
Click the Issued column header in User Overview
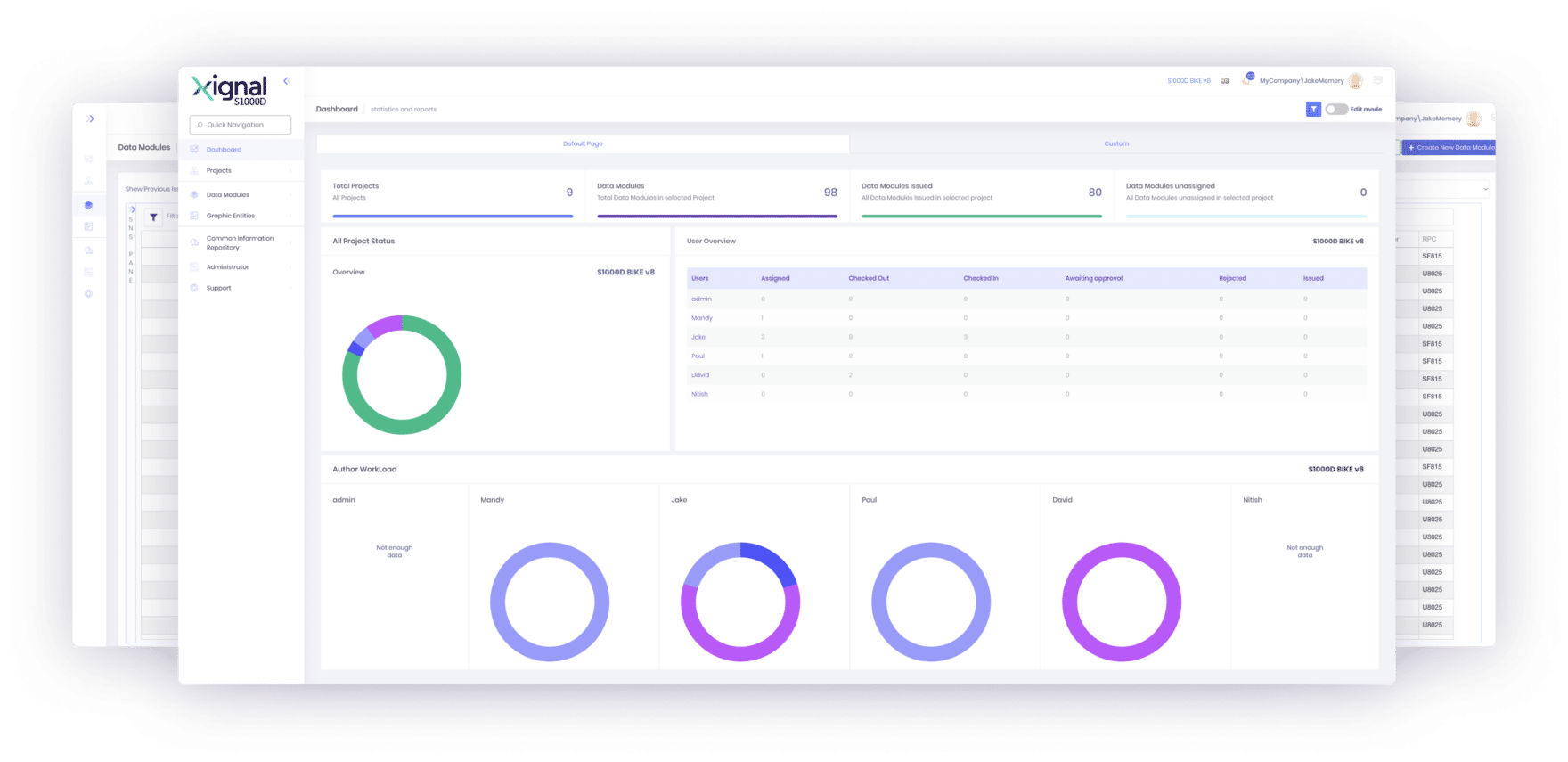1313,278
